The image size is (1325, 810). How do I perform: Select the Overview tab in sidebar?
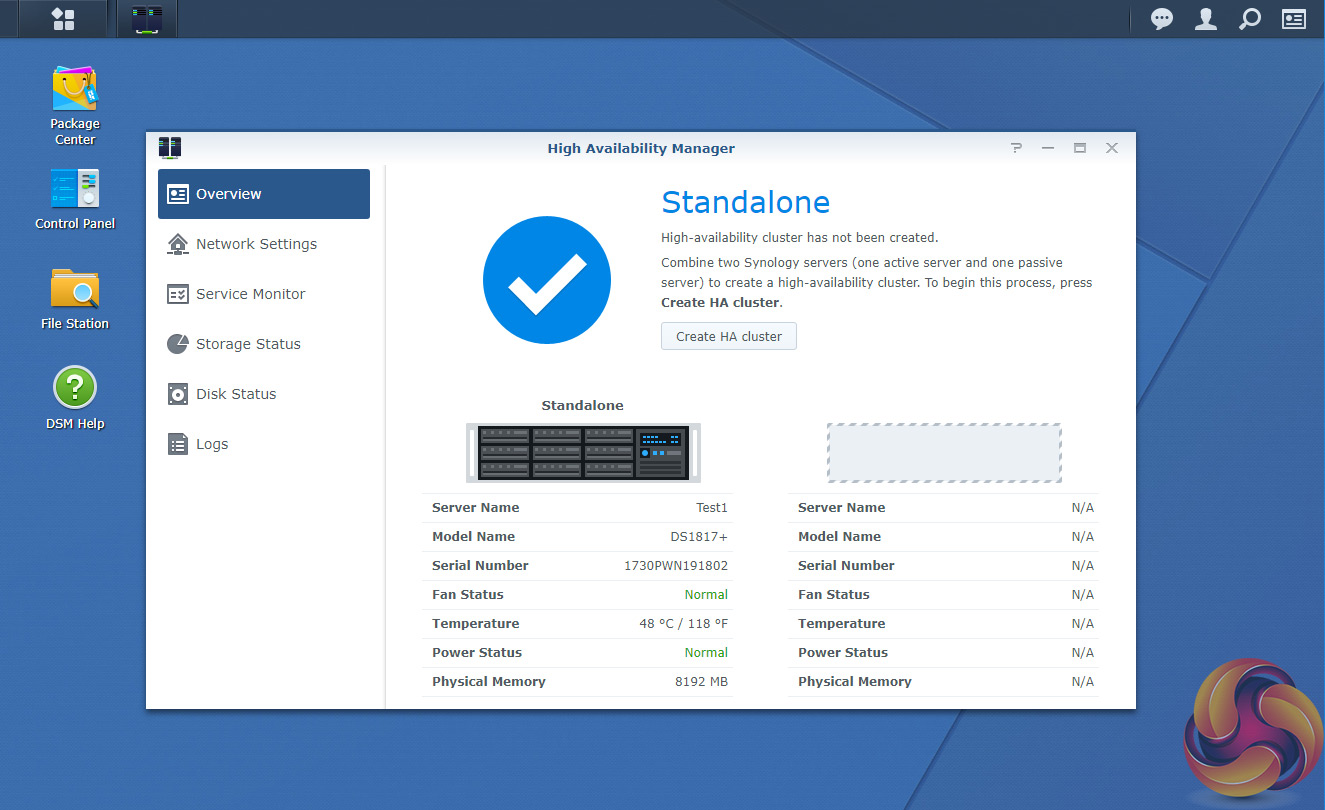pos(264,194)
